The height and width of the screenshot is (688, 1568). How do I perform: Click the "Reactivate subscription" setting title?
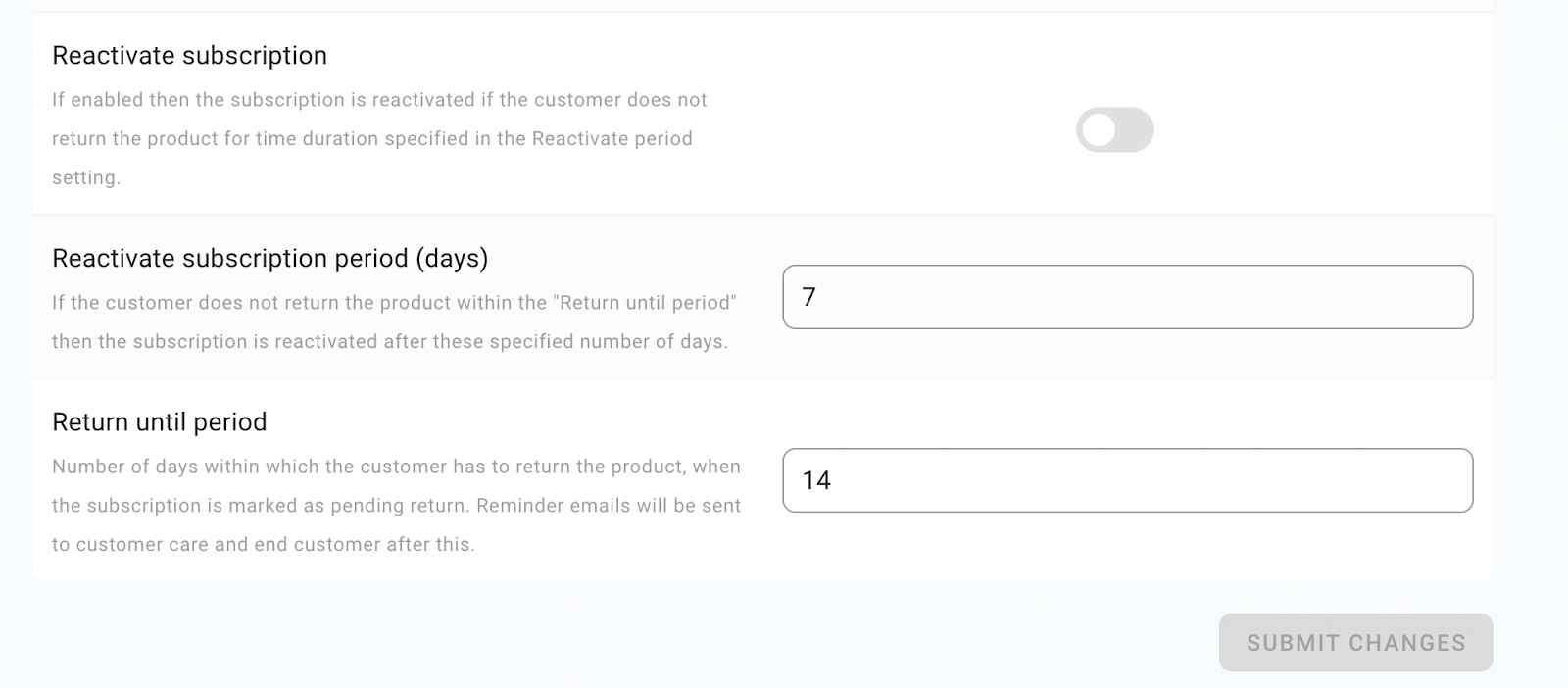(189, 56)
